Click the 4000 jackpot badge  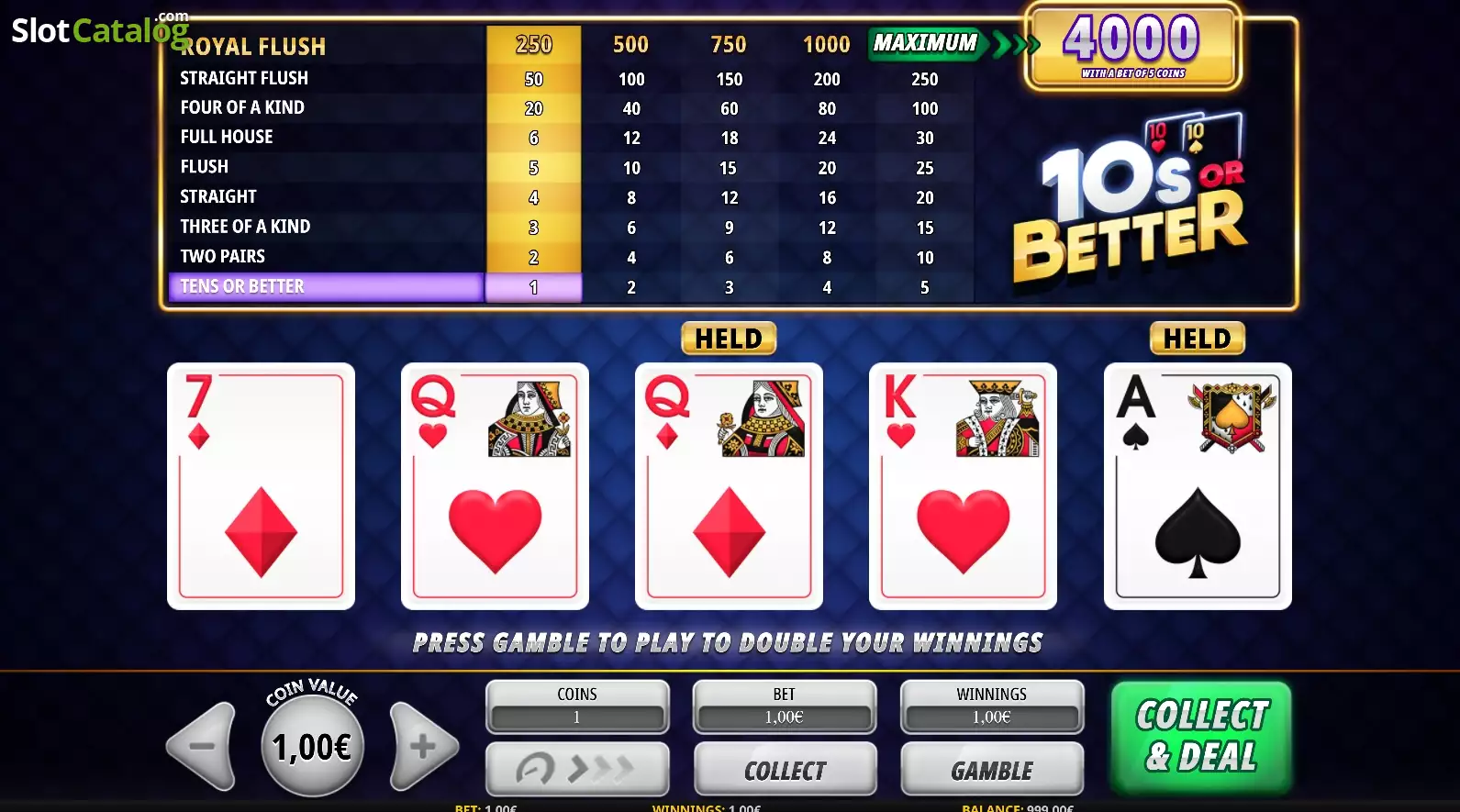(x=1132, y=46)
